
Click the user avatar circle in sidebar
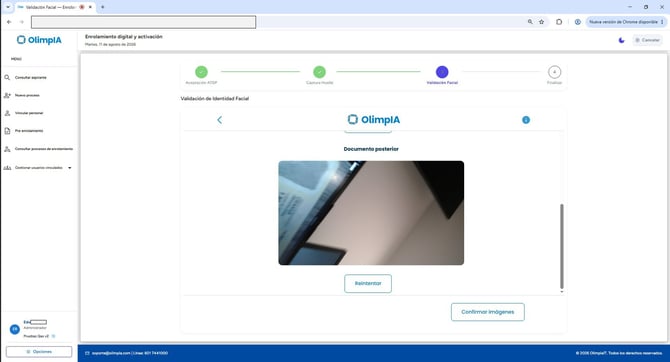[15, 329]
